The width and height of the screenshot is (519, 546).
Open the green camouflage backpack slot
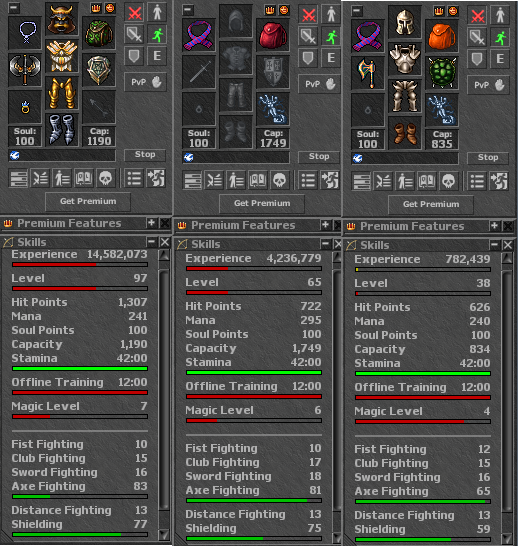(99, 33)
